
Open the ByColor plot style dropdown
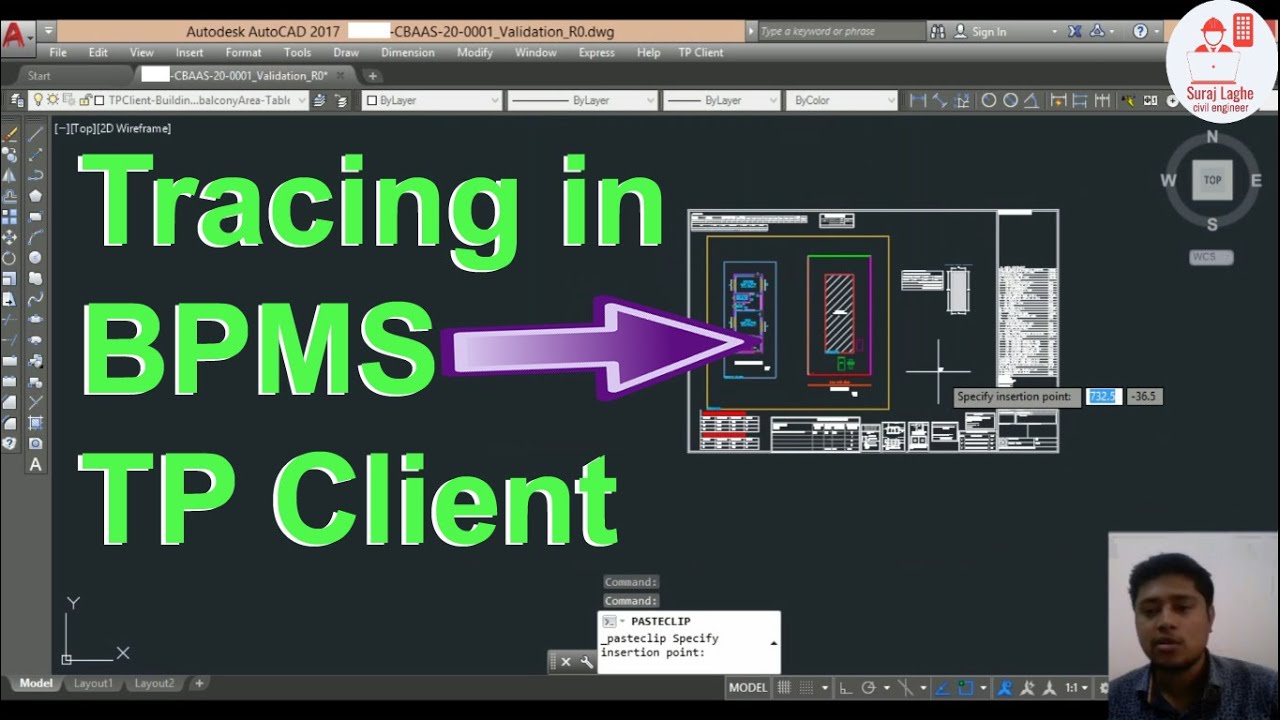[x=842, y=100]
